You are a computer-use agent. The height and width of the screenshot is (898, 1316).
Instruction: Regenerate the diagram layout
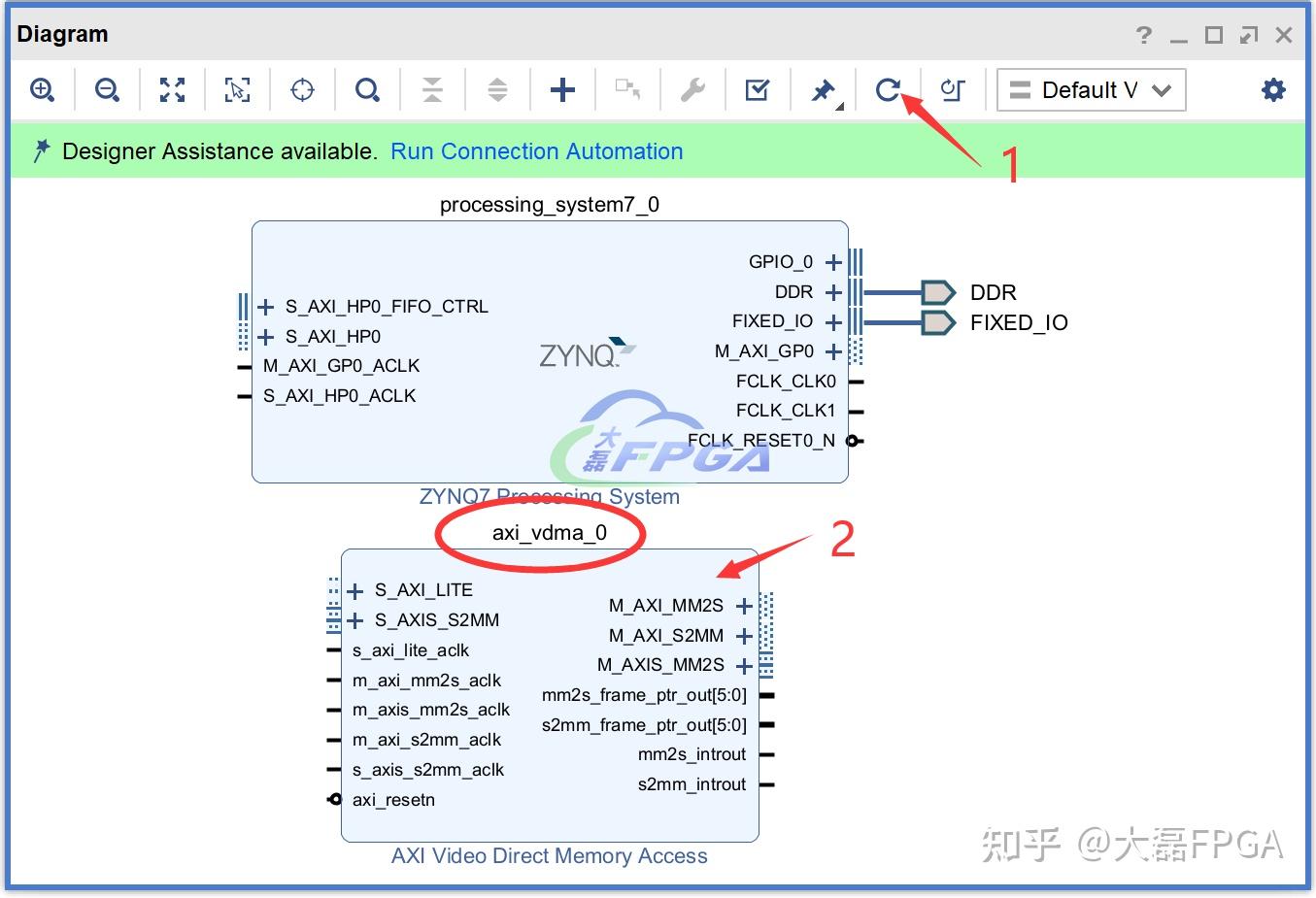[888, 89]
